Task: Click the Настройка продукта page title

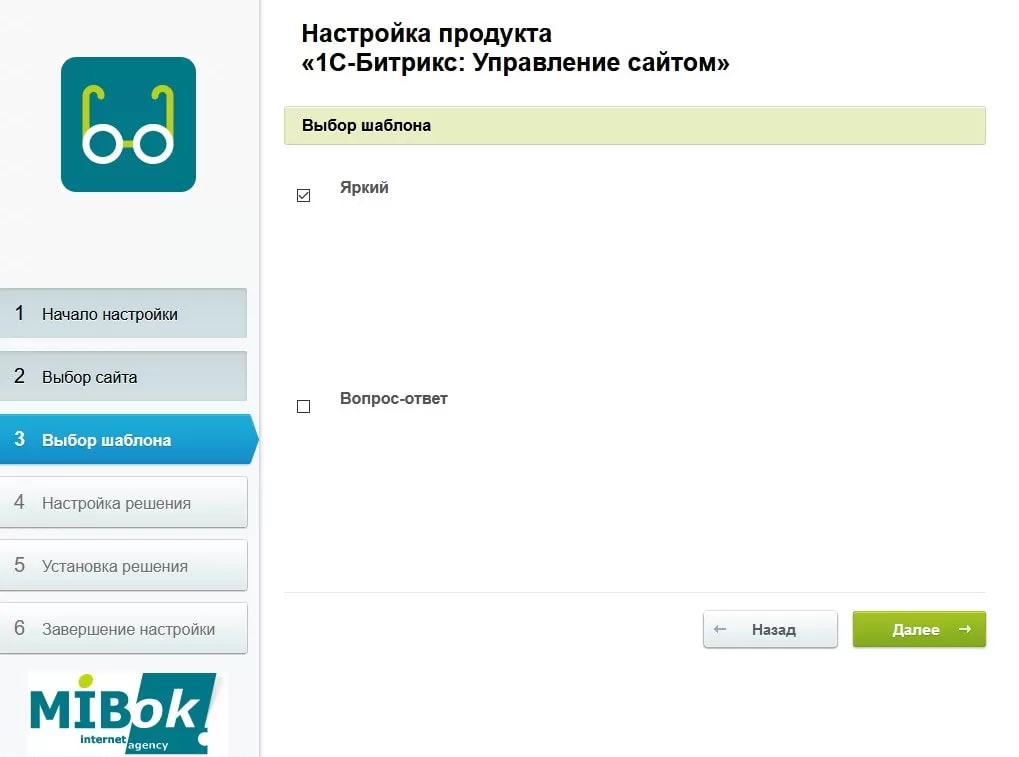Action: pyautogui.click(x=515, y=48)
